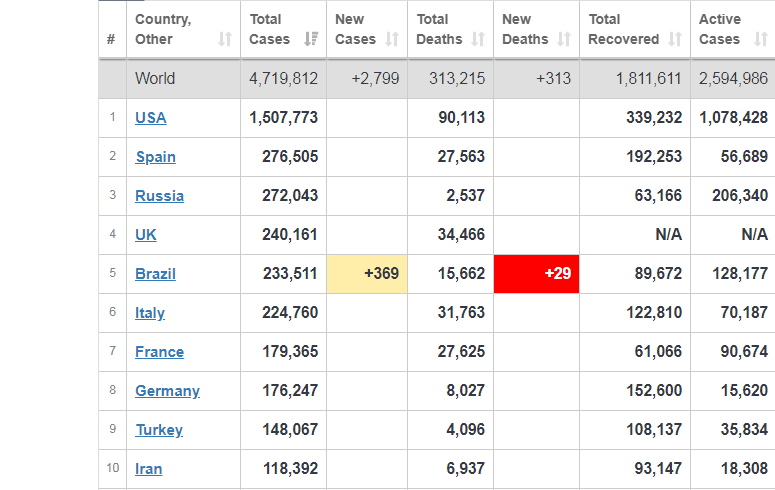This screenshot has height=490, width=775.
Task: Open the Germany country link
Action: pyautogui.click(x=168, y=391)
